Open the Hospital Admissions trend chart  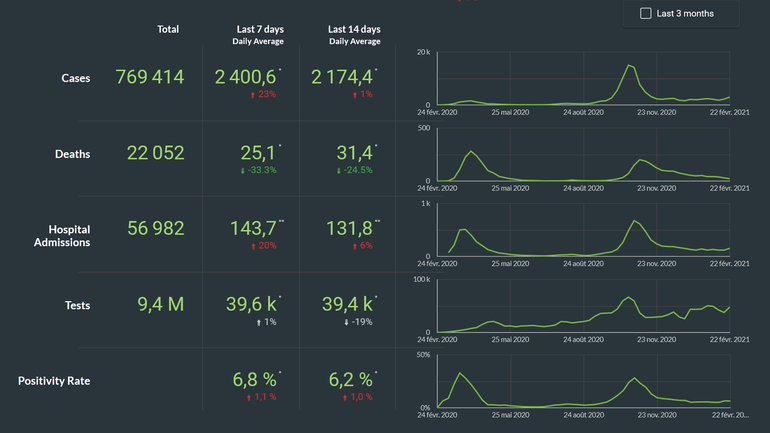(583, 231)
